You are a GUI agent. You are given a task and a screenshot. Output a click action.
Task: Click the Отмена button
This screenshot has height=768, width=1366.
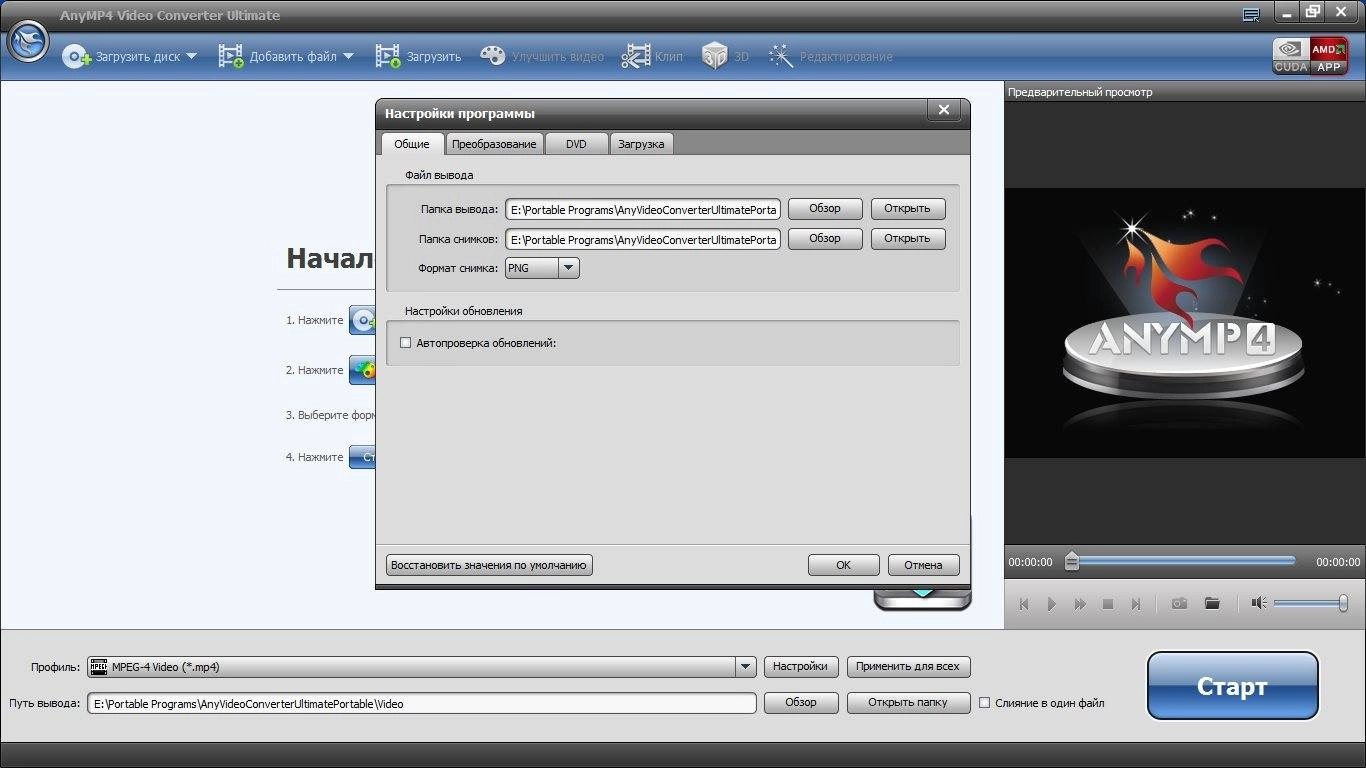click(924, 565)
